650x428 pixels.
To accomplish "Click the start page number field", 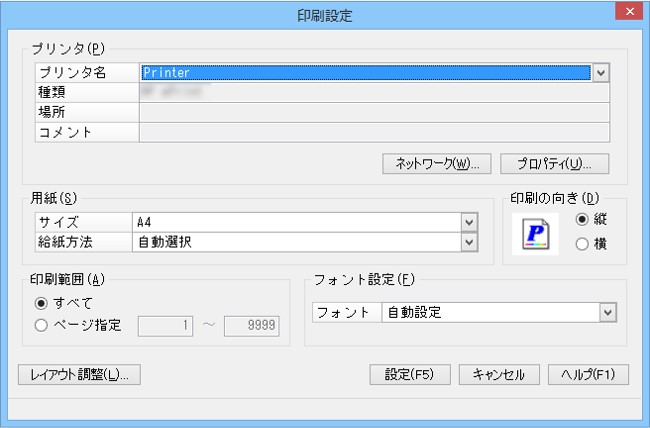I will pos(165,325).
